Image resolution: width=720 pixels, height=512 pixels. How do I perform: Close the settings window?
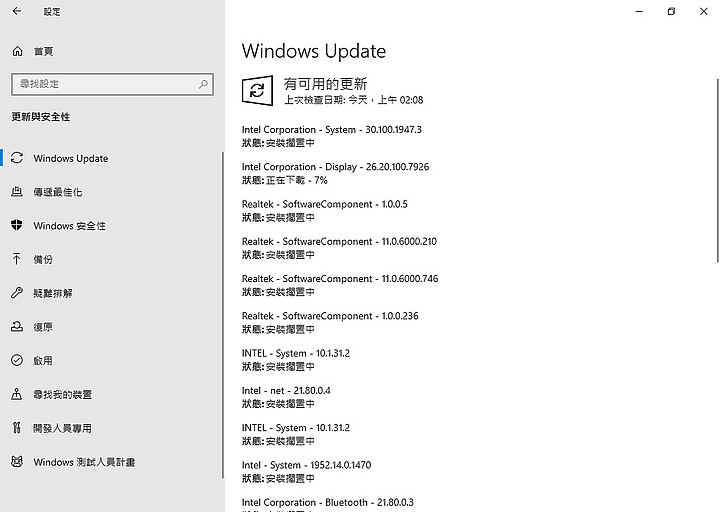coord(703,11)
